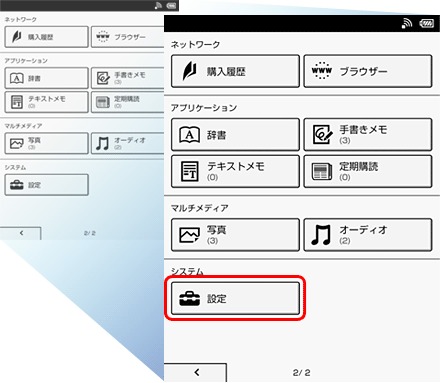Click the dictionary icon in small screen
The width and height of the screenshot is (440, 383).
17,78
